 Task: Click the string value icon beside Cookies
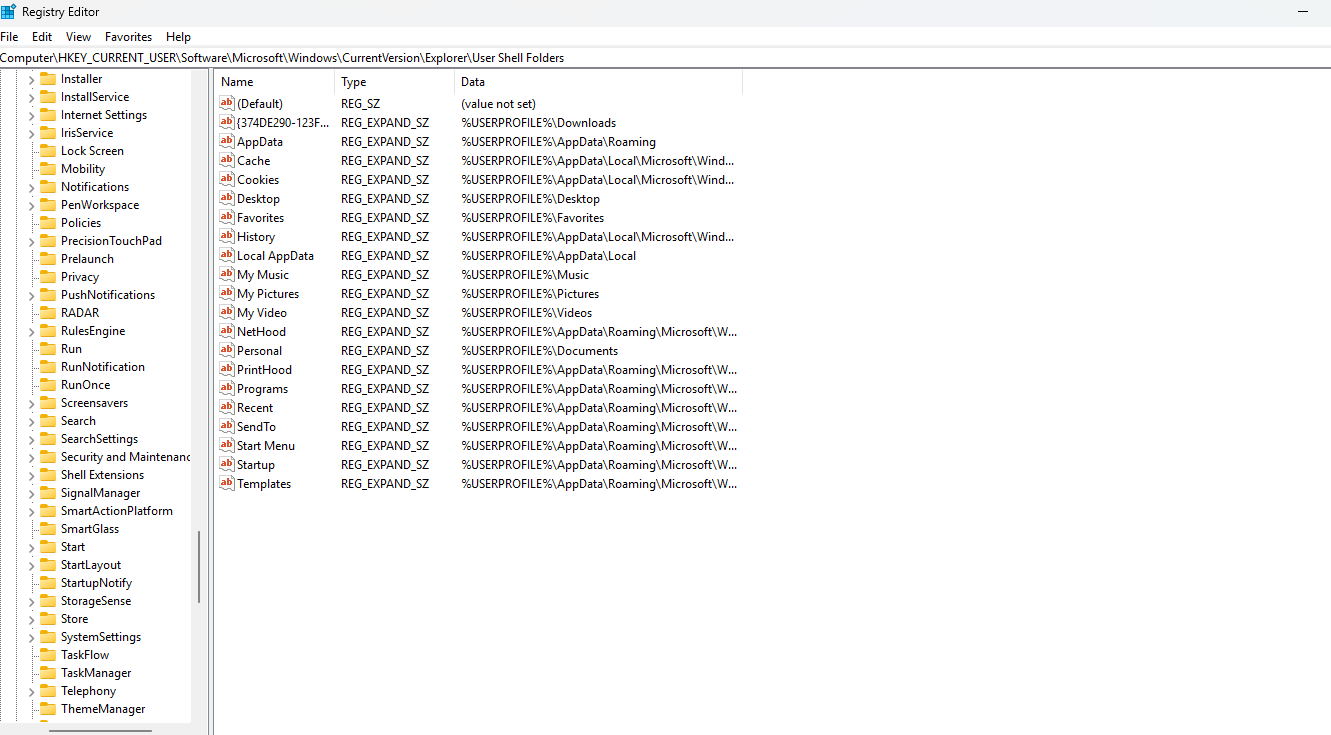(x=227, y=179)
